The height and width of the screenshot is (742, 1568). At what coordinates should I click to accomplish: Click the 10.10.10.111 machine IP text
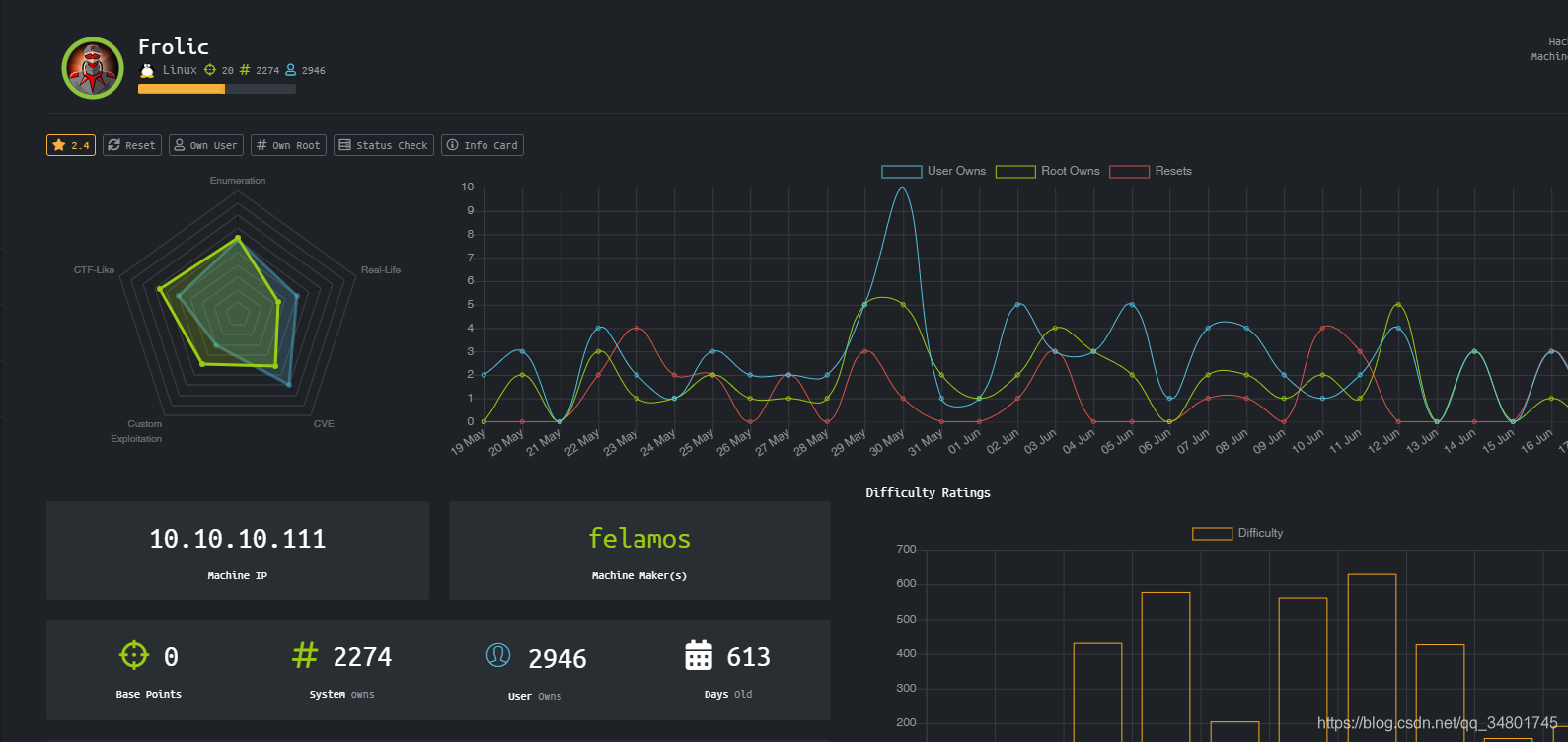click(x=238, y=539)
